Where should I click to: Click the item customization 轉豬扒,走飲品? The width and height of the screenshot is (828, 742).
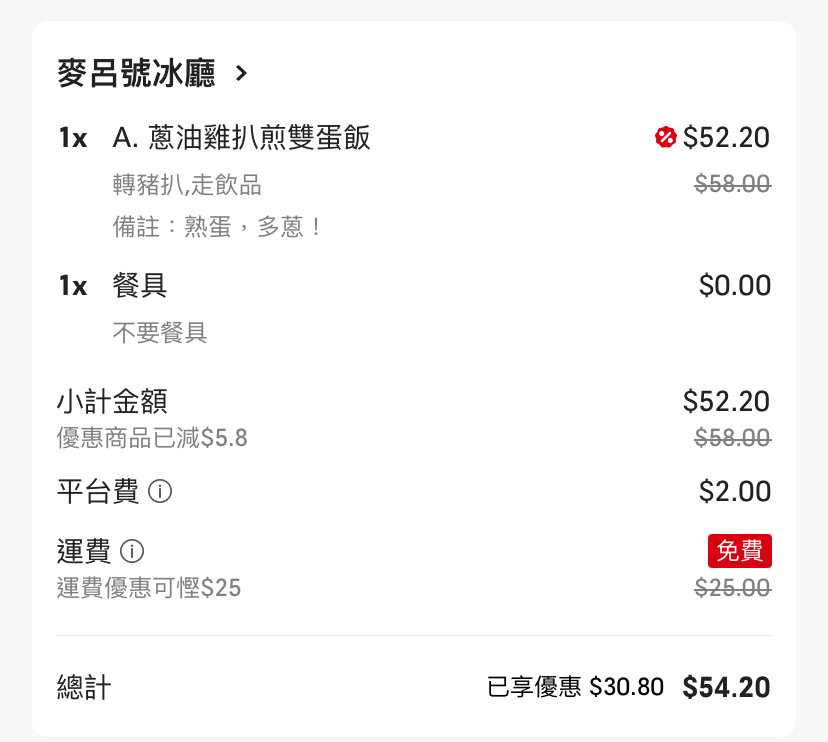point(187,185)
